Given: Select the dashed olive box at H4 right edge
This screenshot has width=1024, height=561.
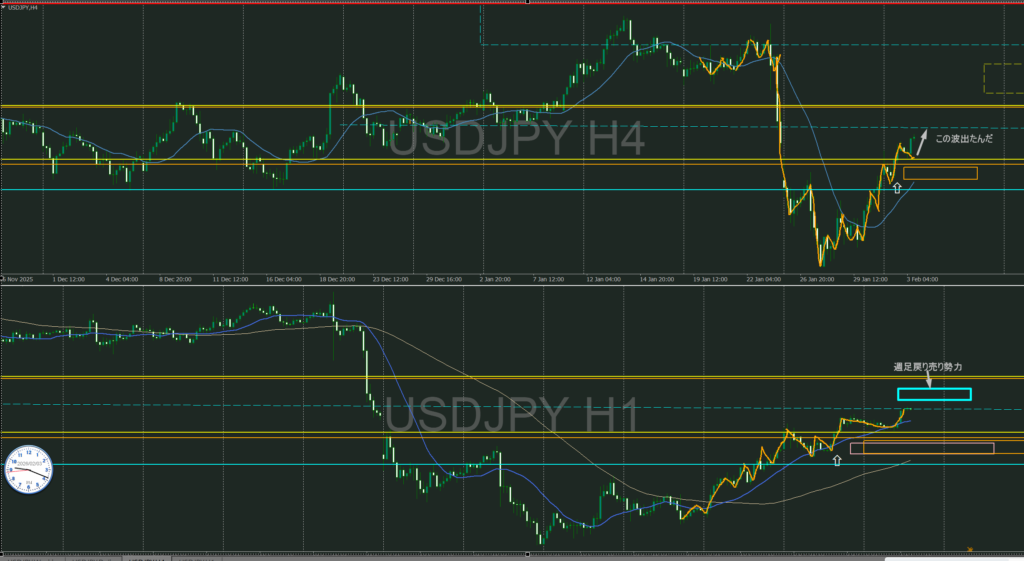Looking at the screenshot, I should tap(1002, 78).
